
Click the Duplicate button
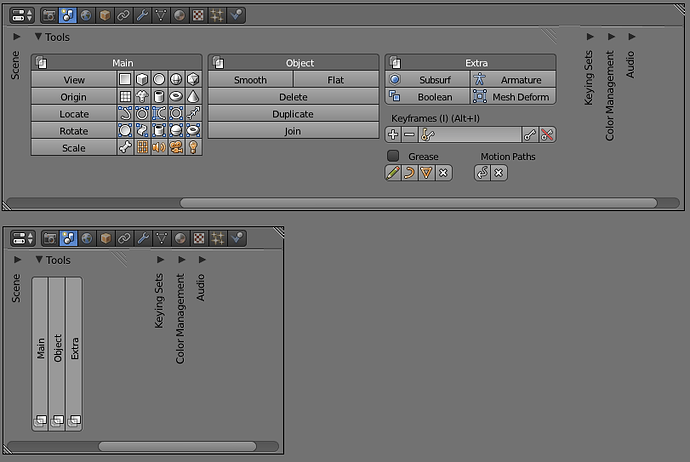coord(294,114)
